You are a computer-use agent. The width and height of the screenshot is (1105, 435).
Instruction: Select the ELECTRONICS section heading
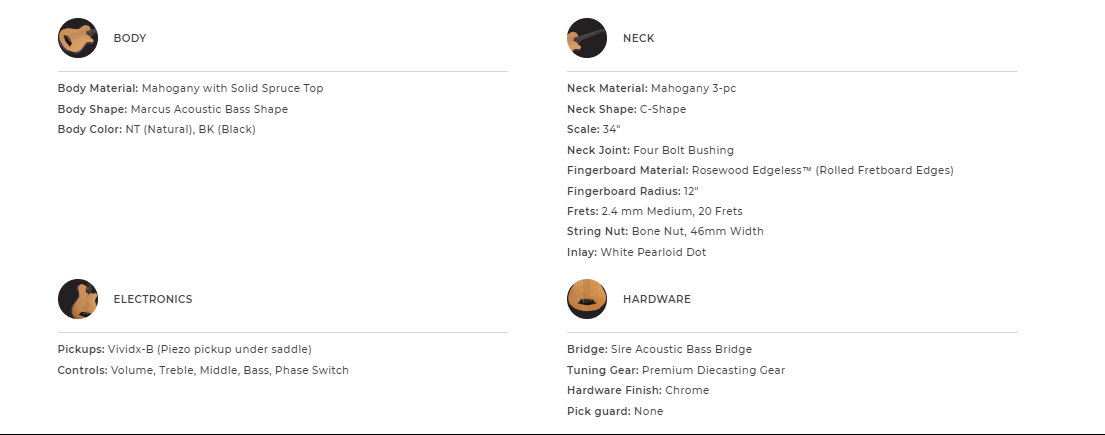click(x=153, y=299)
